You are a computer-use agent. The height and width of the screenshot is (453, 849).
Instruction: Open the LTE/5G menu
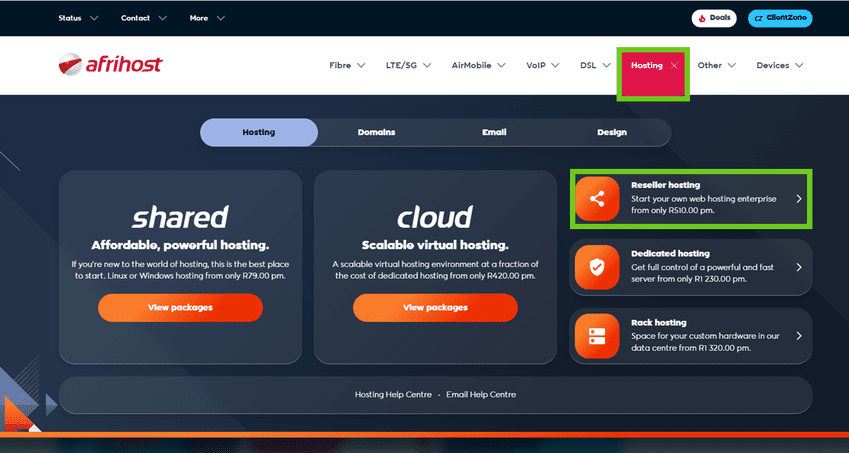pos(408,66)
